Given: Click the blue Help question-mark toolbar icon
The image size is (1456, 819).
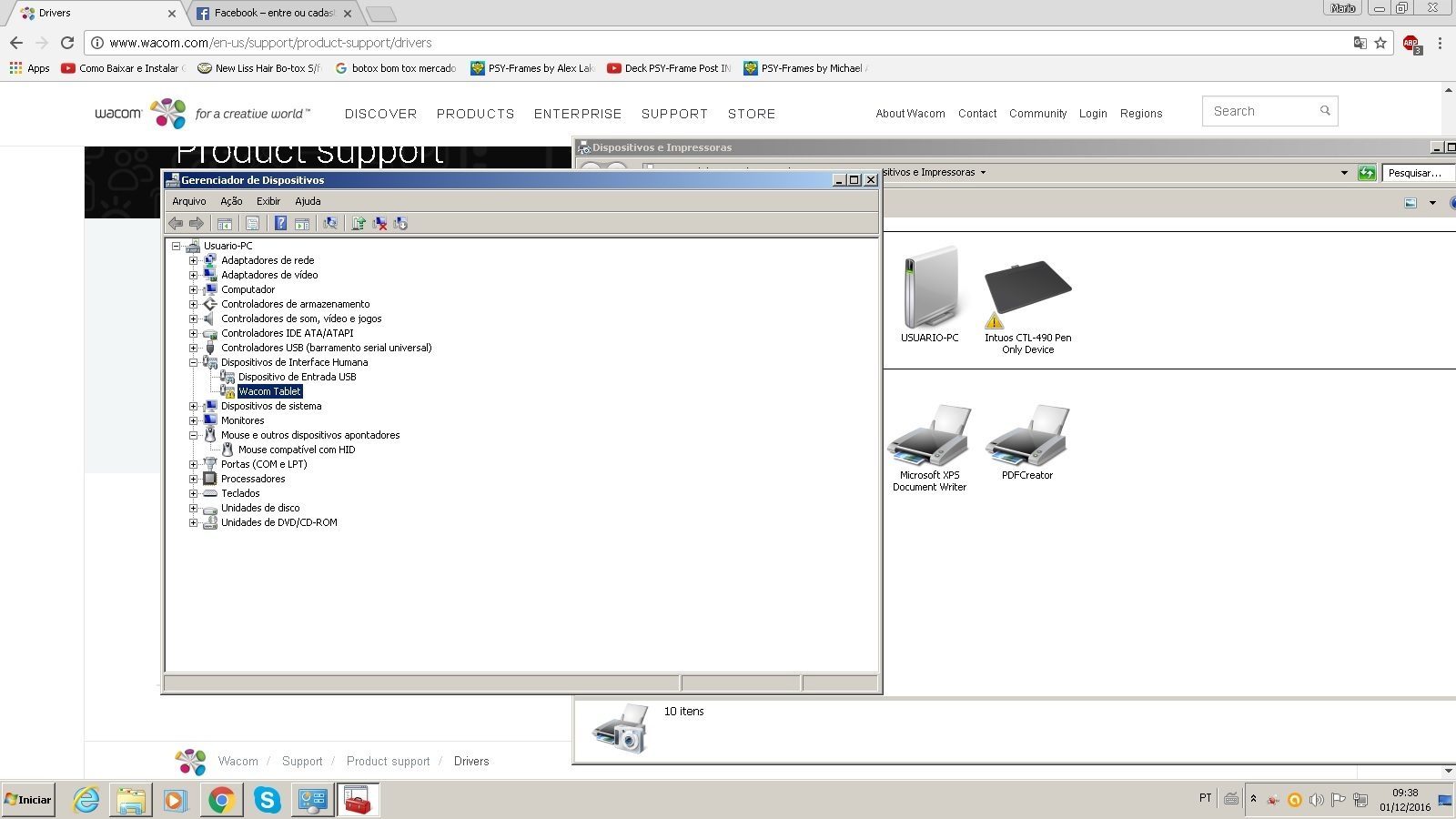Looking at the screenshot, I should [x=281, y=223].
